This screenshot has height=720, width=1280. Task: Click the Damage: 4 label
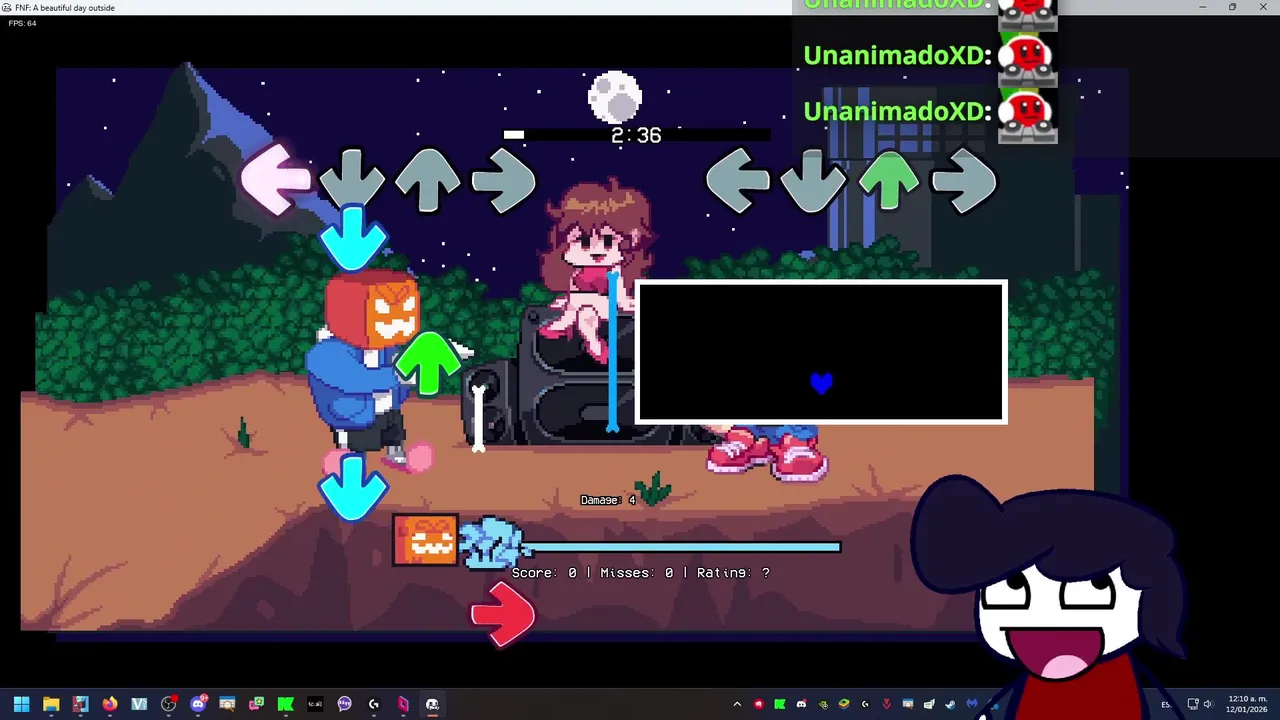[608, 500]
